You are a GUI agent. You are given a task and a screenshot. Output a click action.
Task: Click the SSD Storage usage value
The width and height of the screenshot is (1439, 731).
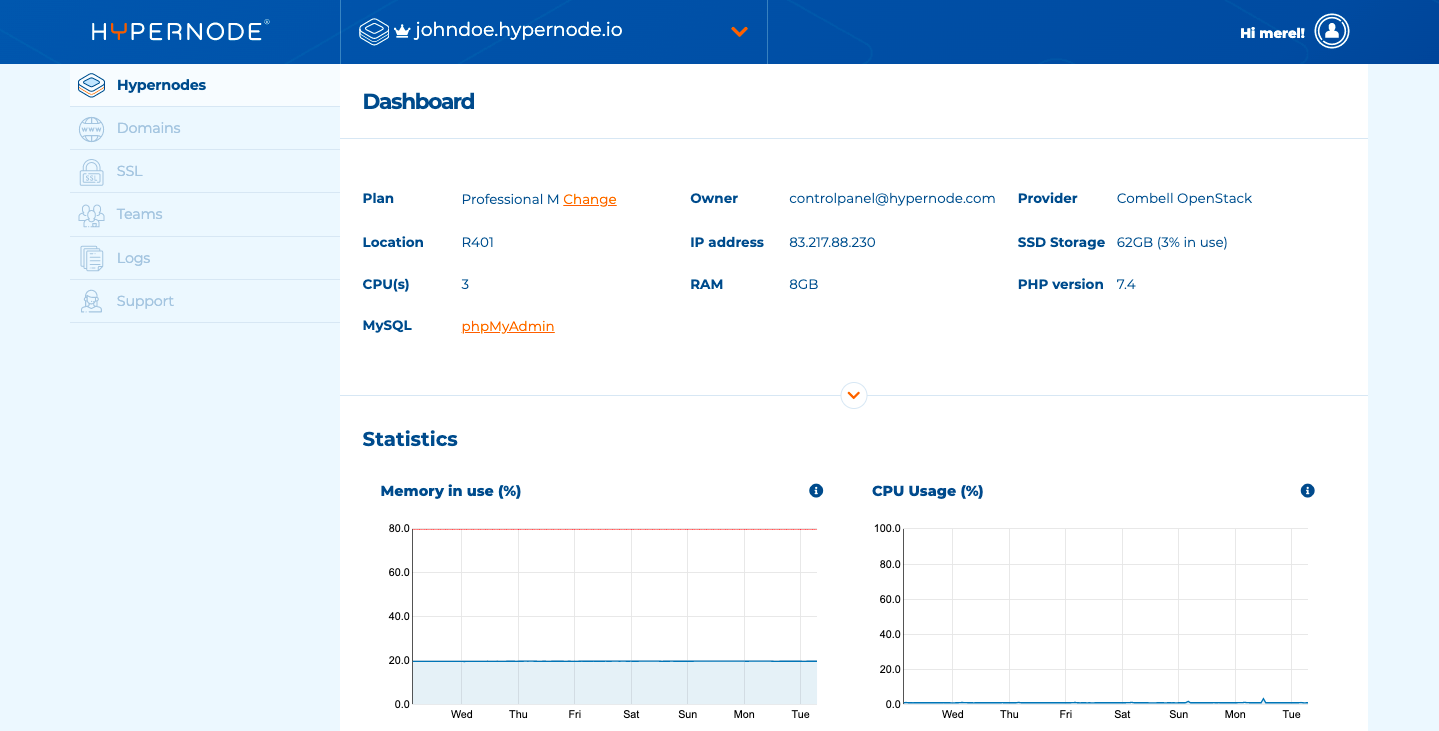click(x=1171, y=242)
